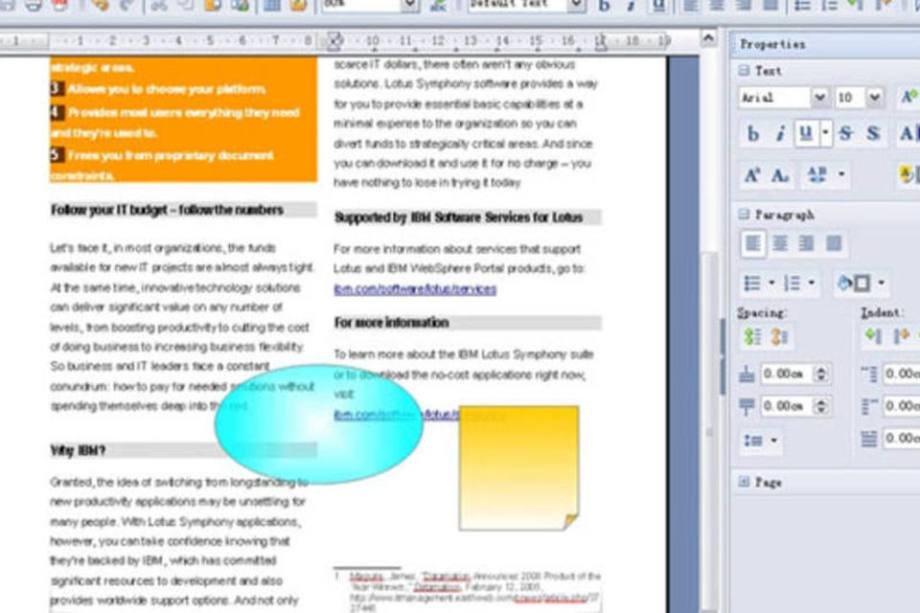Open the paragraph background color dropdown
The image size is (920, 613).
[x=881, y=283]
